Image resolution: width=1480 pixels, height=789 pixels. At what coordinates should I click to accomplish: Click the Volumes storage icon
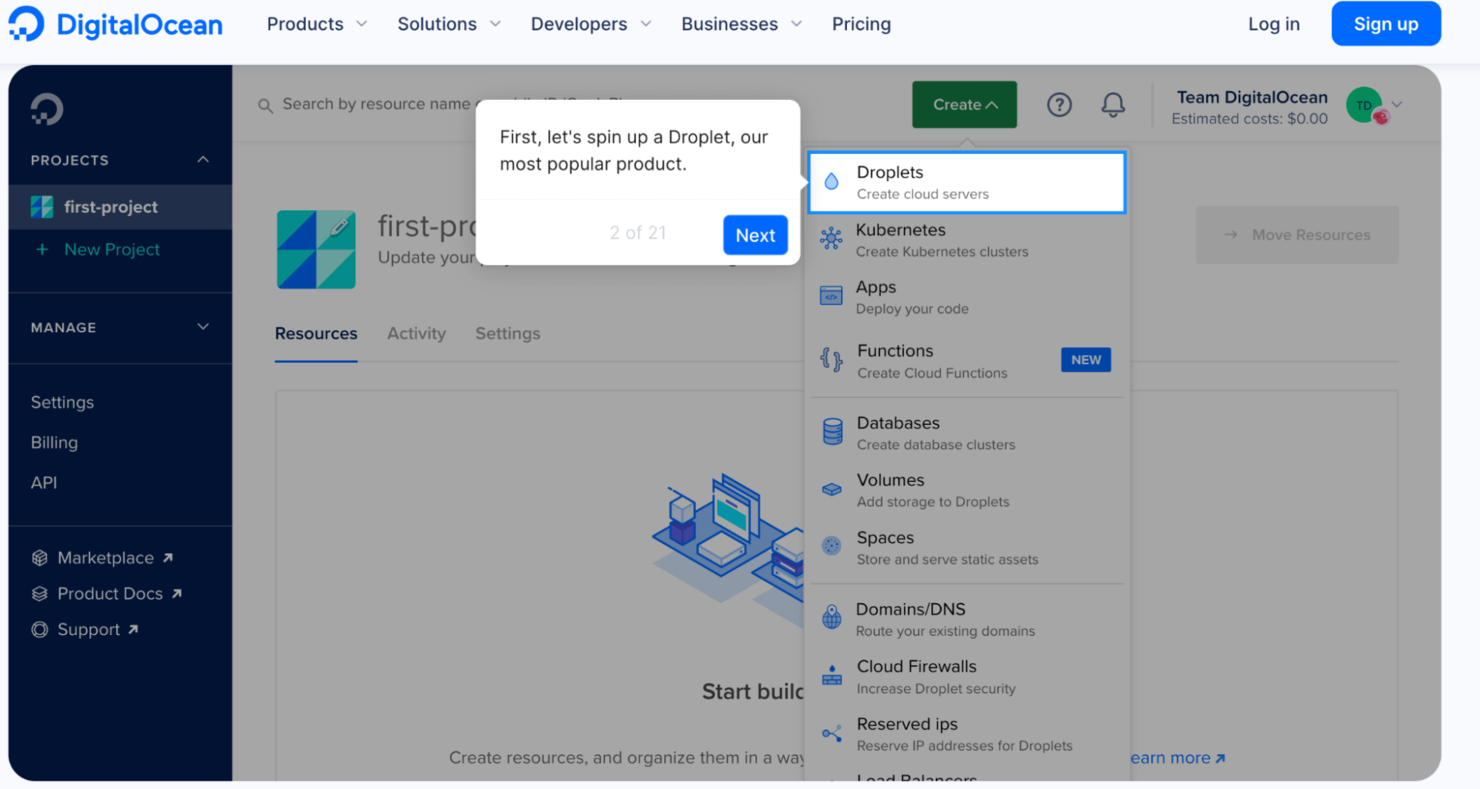click(831, 488)
